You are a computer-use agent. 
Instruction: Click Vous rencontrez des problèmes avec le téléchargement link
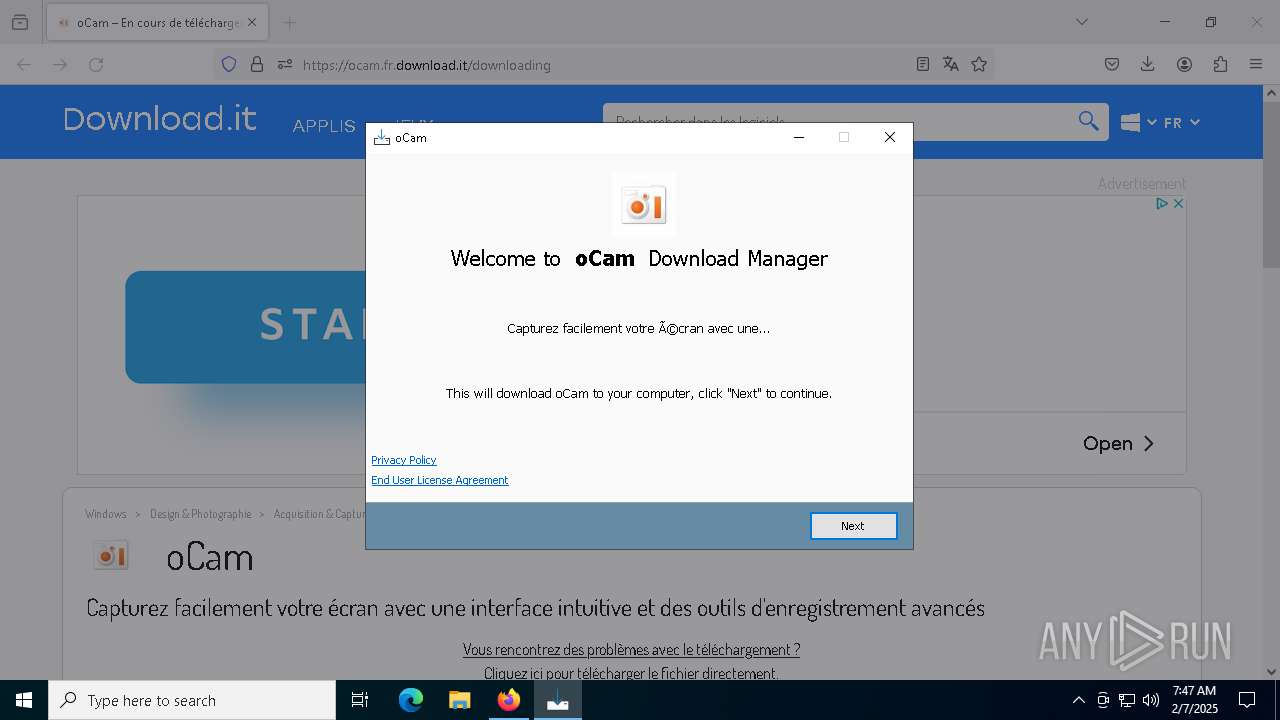(631, 649)
